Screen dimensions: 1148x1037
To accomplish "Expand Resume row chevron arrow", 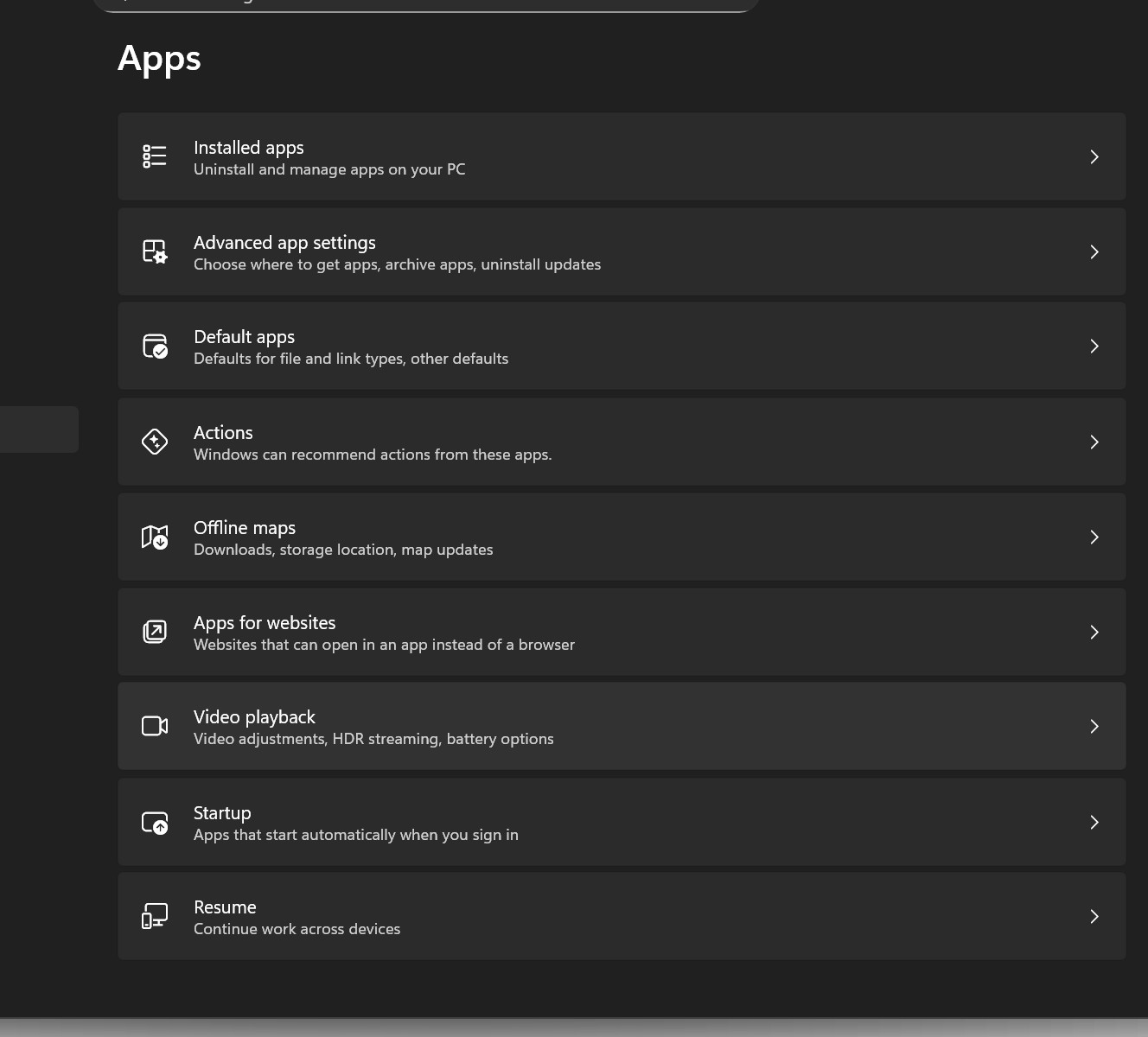I will coord(1094,916).
